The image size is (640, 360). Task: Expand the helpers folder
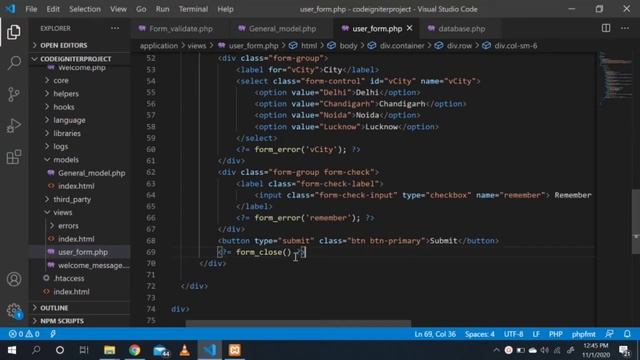[x=66, y=94]
